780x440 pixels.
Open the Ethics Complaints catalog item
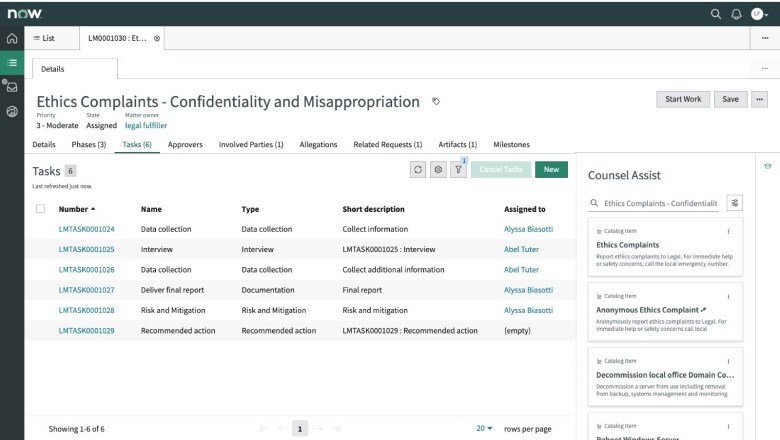[627, 245]
